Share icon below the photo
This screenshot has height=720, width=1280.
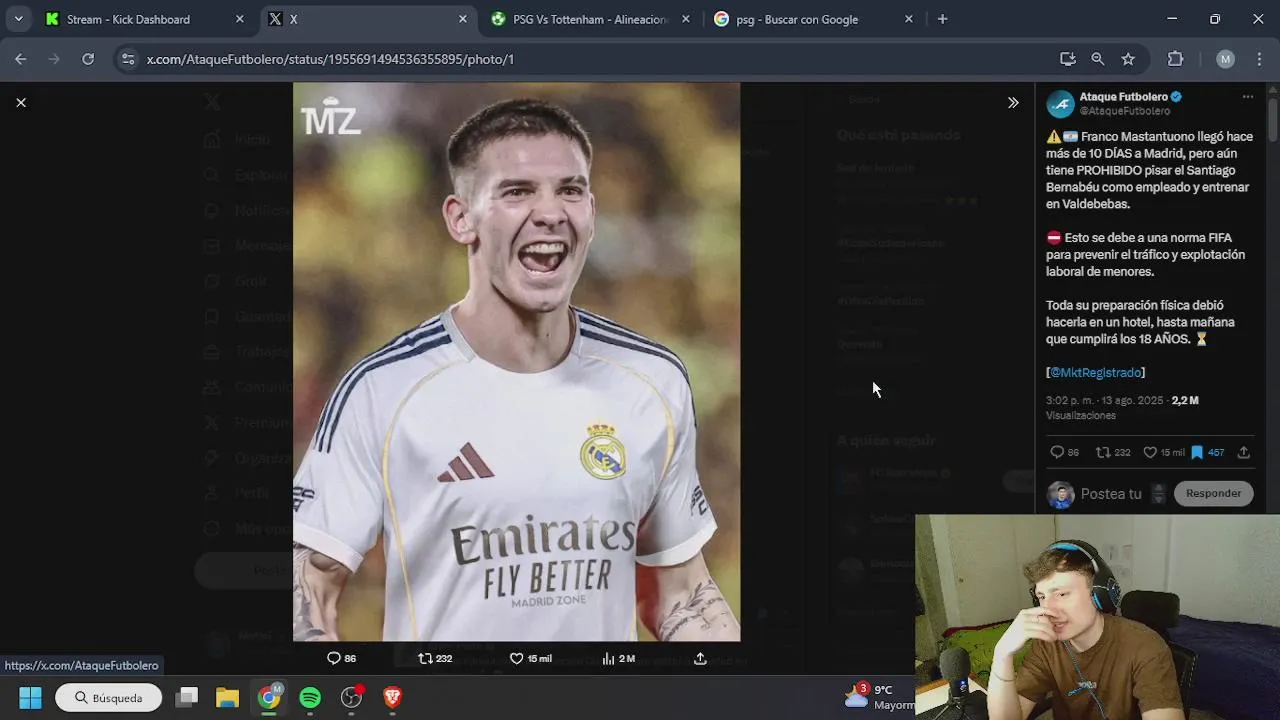click(x=700, y=658)
